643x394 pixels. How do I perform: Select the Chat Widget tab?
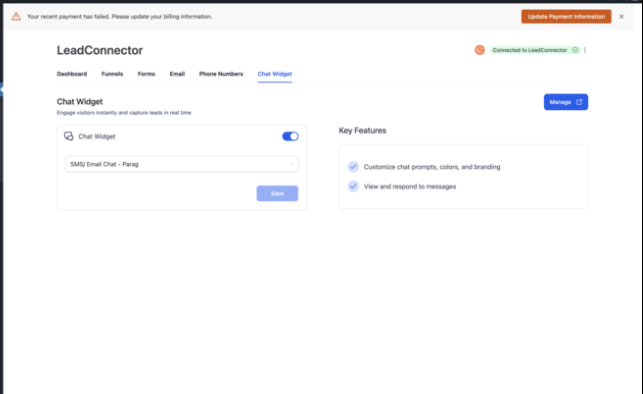(275, 74)
